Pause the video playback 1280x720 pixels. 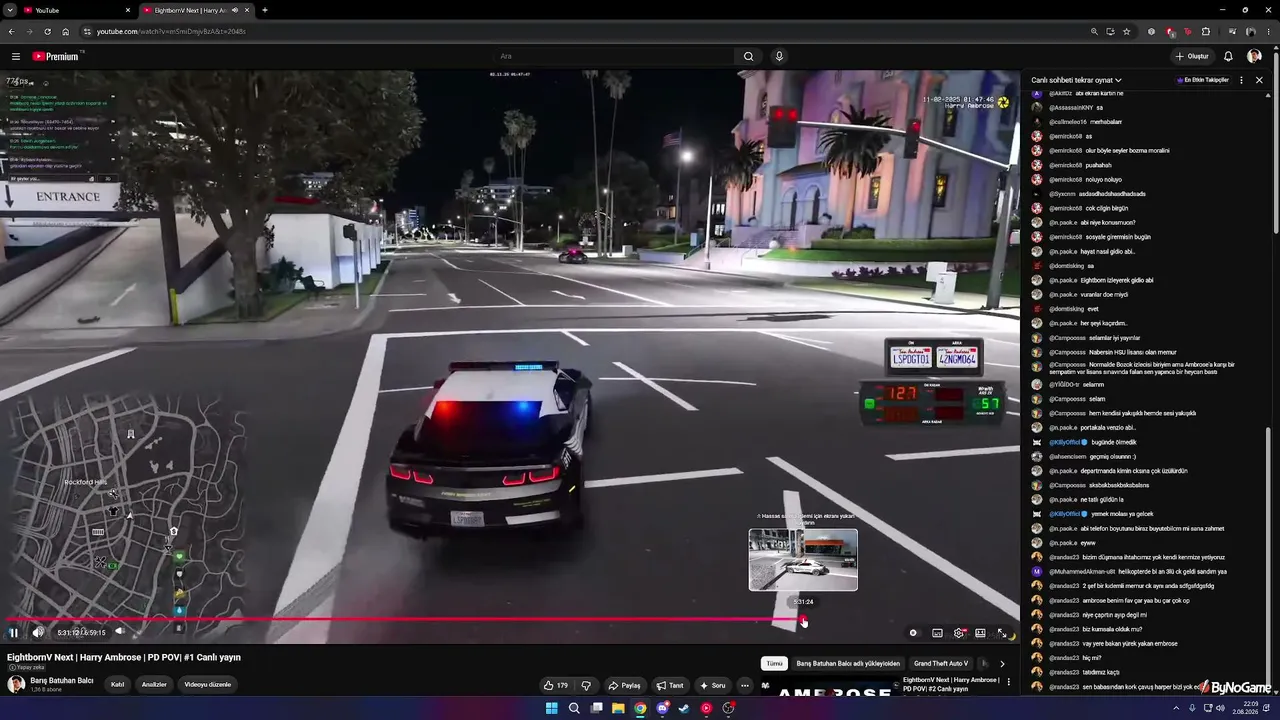[x=14, y=632]
